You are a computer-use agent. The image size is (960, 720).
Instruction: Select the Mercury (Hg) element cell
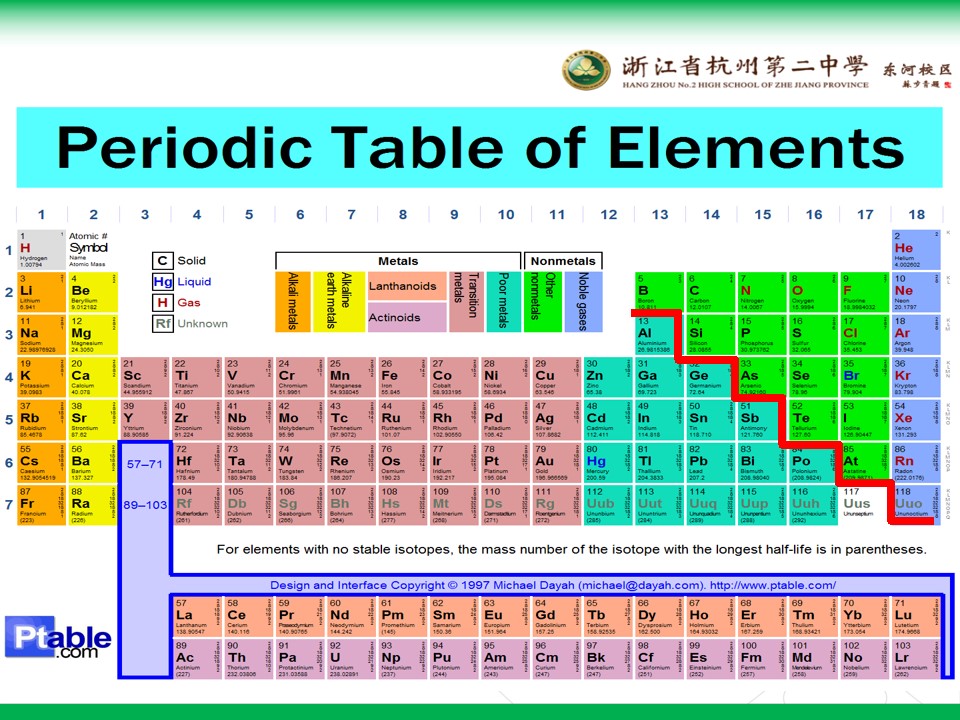click(x=608, y=463)
